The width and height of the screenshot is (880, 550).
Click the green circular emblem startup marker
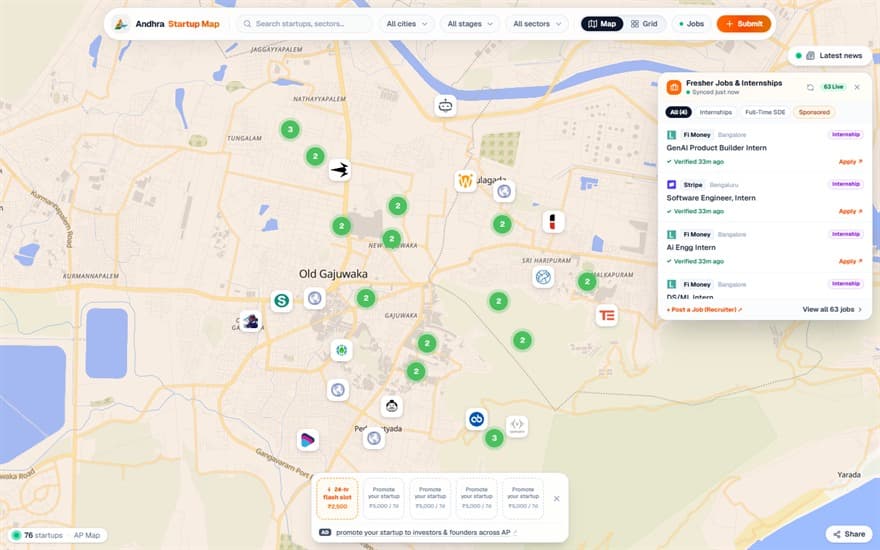(x=341, y=350)
